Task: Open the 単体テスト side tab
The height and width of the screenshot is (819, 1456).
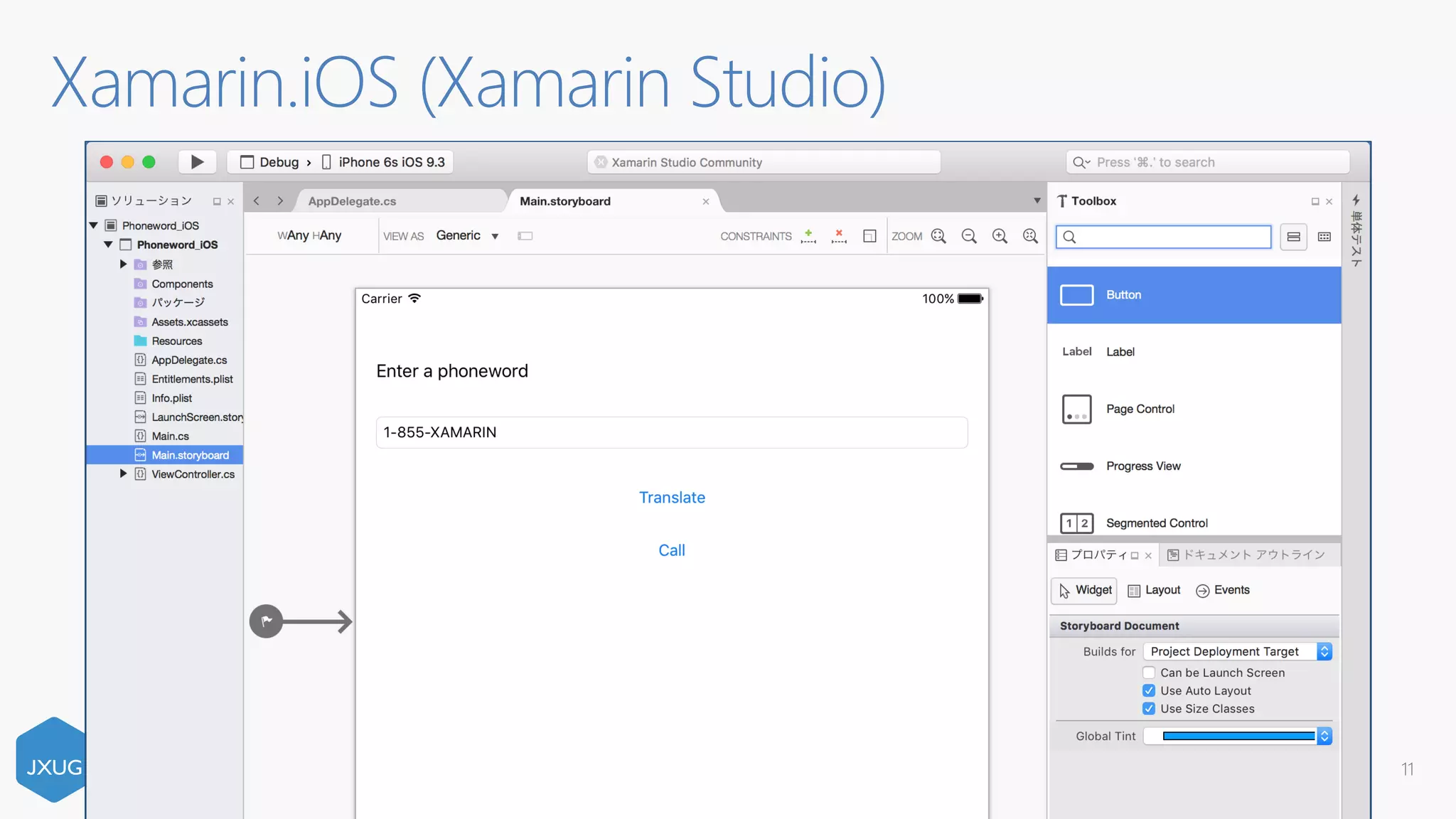Action: tap(1356, 240)
